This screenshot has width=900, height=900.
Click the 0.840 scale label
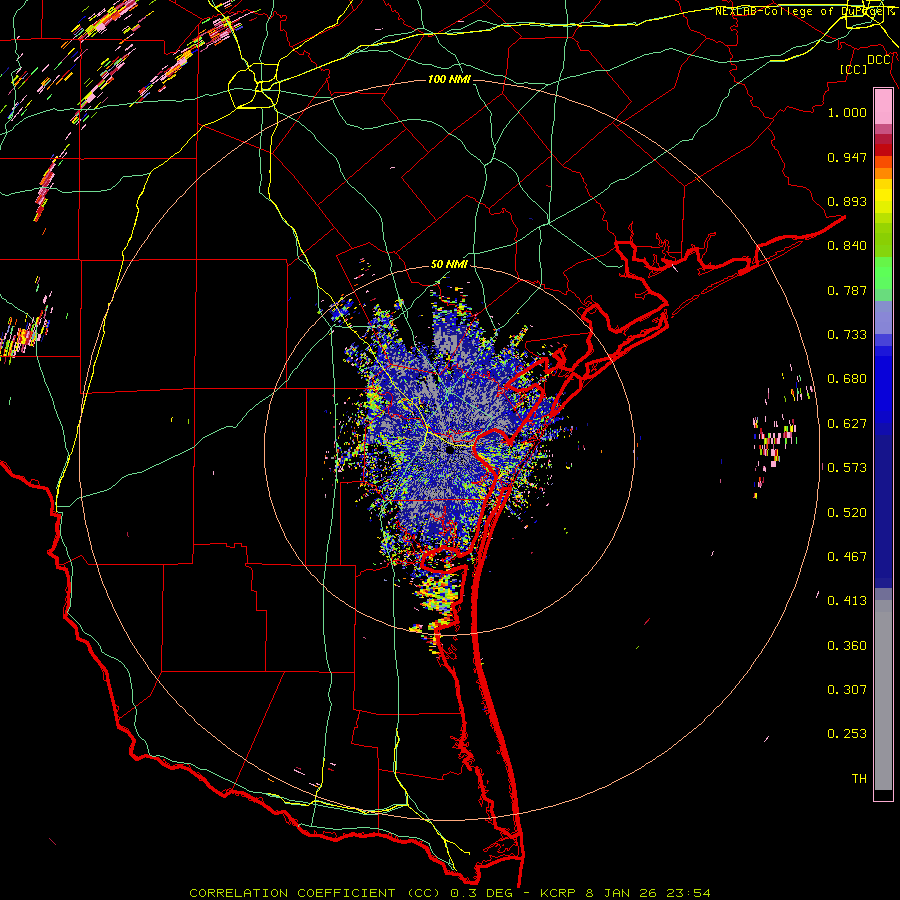tap(847, 246)
